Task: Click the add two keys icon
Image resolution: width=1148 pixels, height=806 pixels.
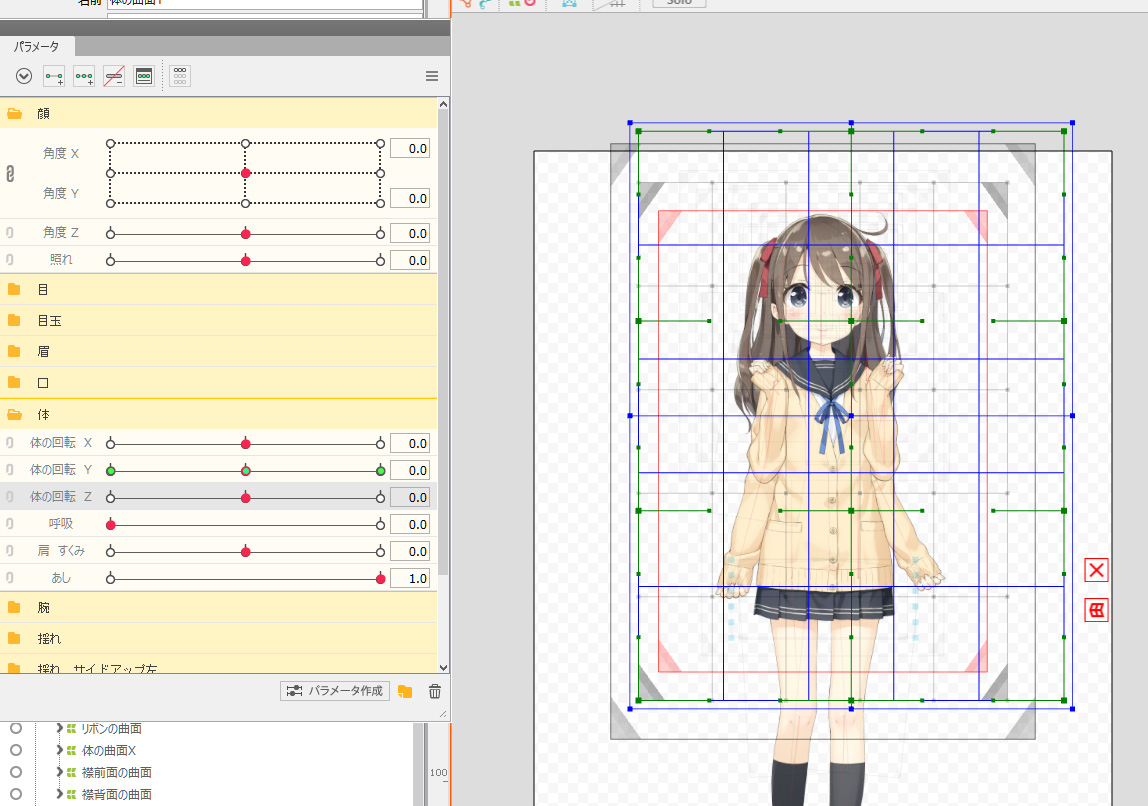Action: 54,76
